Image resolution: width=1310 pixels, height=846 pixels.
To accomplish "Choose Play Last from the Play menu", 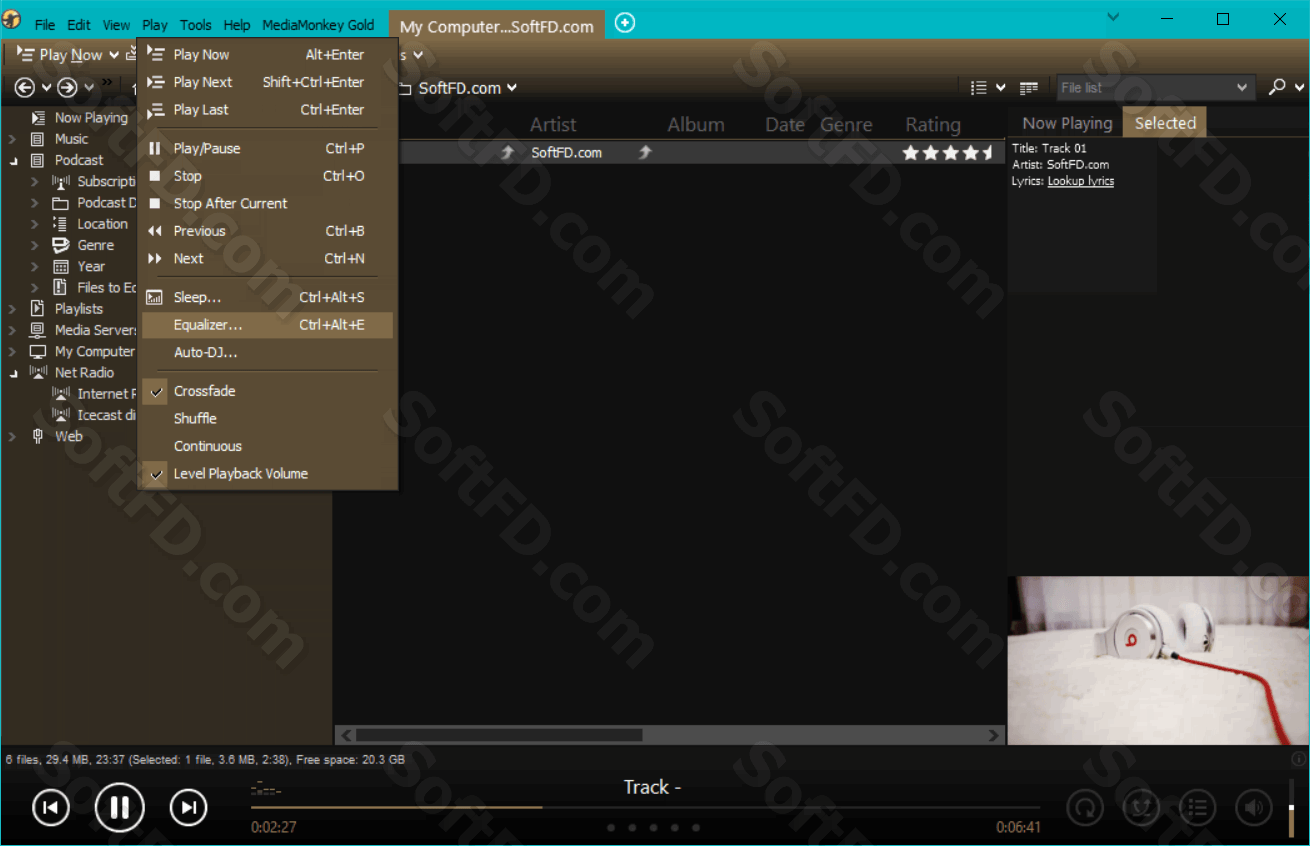I will [267, 110].
